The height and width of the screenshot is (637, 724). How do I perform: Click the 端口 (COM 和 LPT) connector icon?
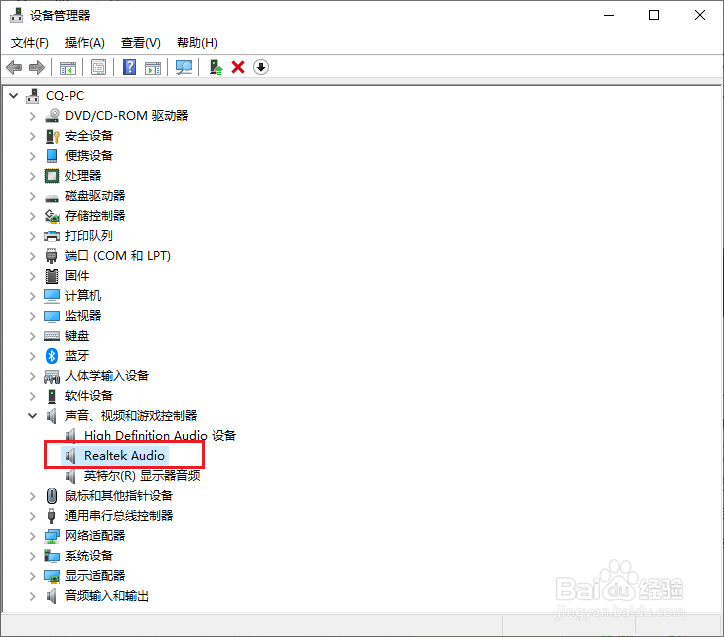point(52,256)
